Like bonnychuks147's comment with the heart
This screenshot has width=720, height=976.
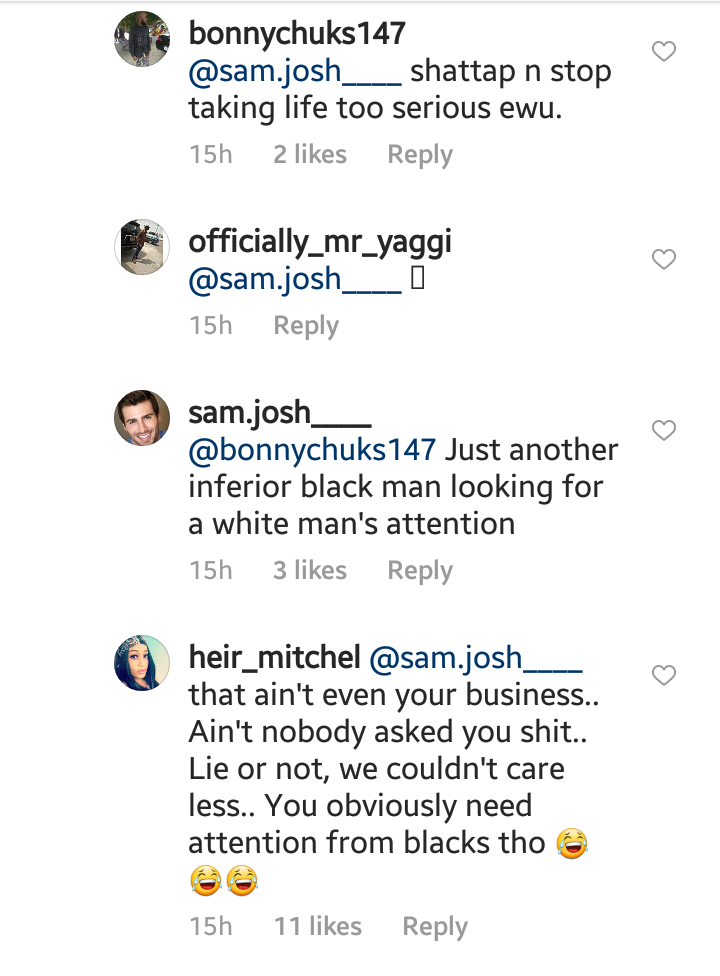coord(664,51)
